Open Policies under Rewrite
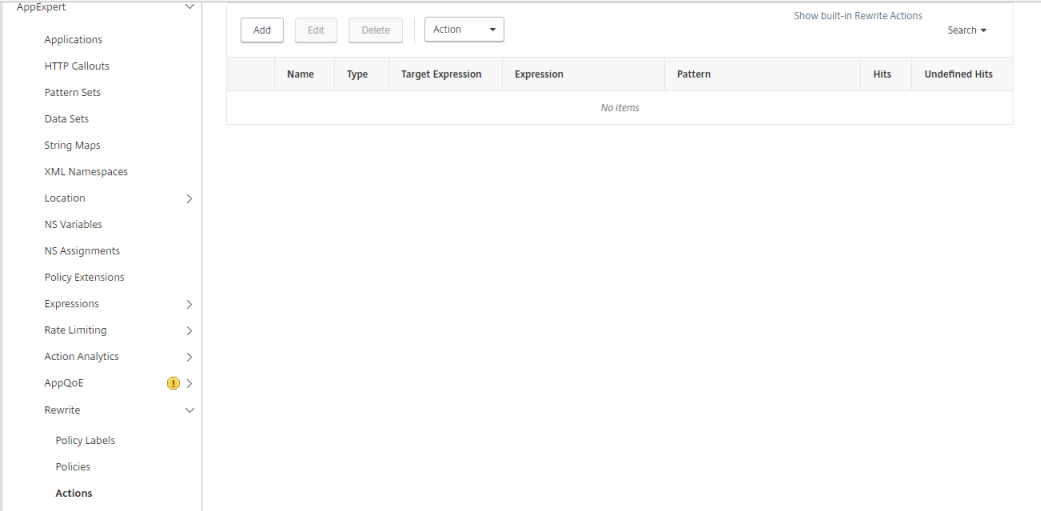The height and width of the screenshot is (511, 1041). pos(73,467)
